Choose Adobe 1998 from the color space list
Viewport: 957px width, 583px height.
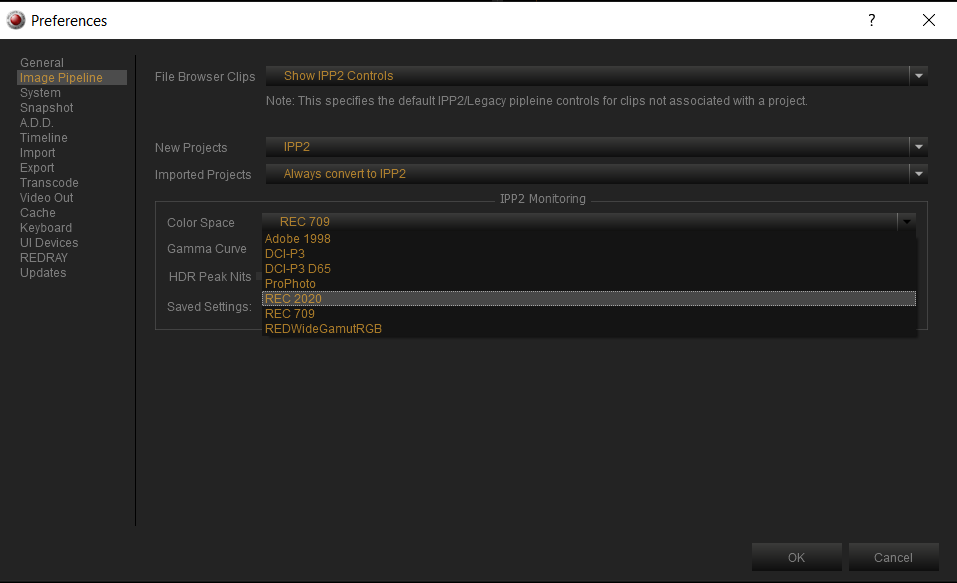(589, 239)
